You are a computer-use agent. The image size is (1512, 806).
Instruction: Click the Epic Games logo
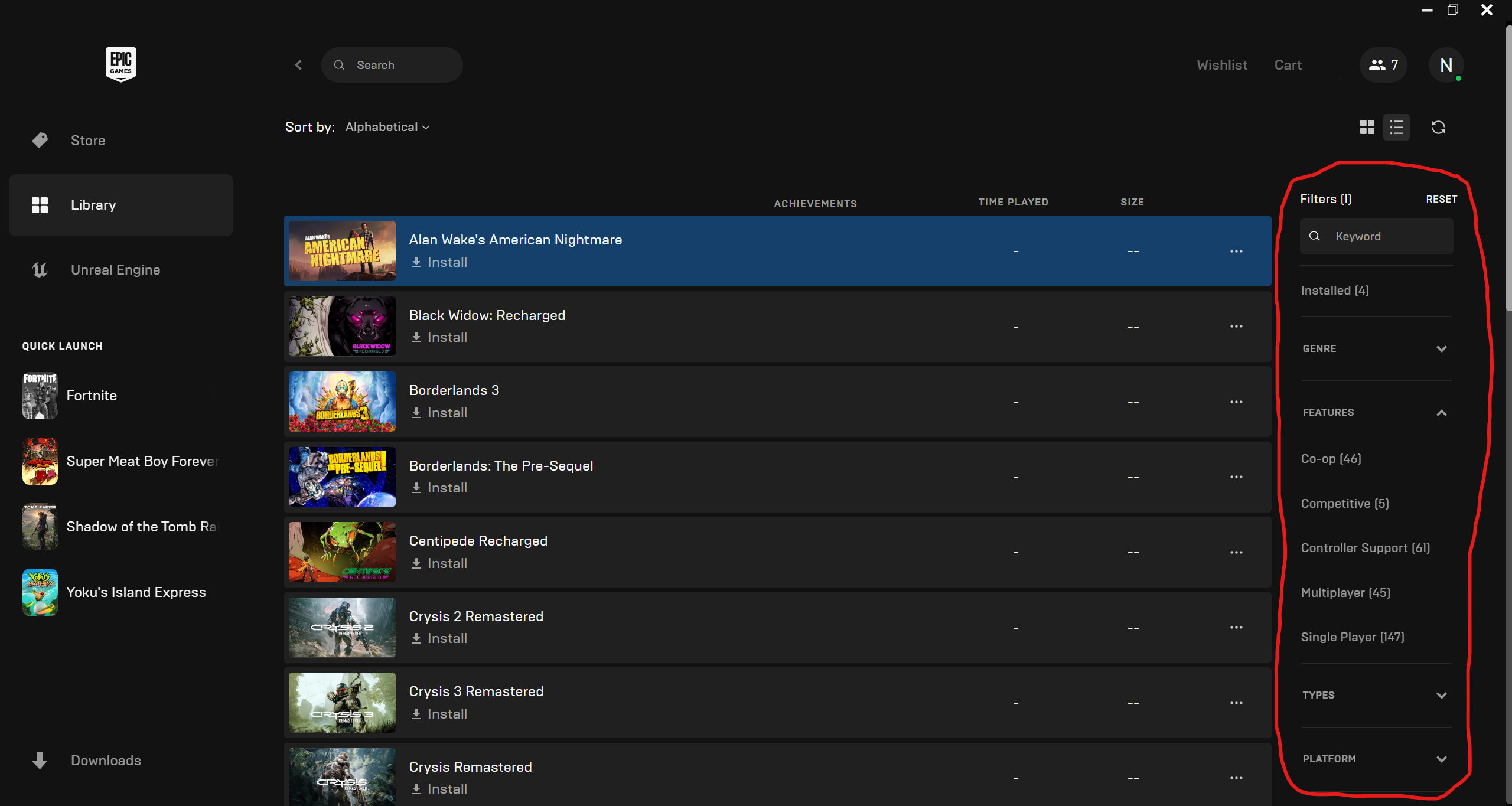click(x=121, y=64)
